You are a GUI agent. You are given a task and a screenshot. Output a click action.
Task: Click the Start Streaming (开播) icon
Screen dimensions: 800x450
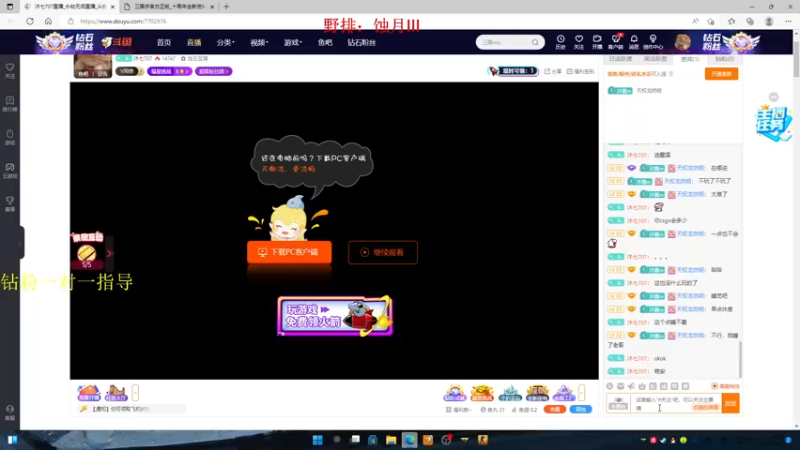pyautogui.click(x=597, y=42)
